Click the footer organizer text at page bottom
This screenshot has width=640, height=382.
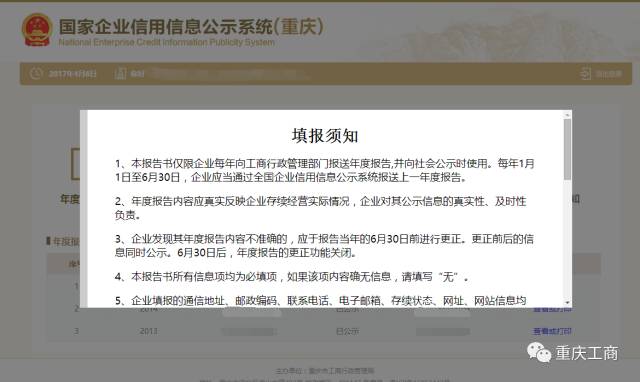325,371
